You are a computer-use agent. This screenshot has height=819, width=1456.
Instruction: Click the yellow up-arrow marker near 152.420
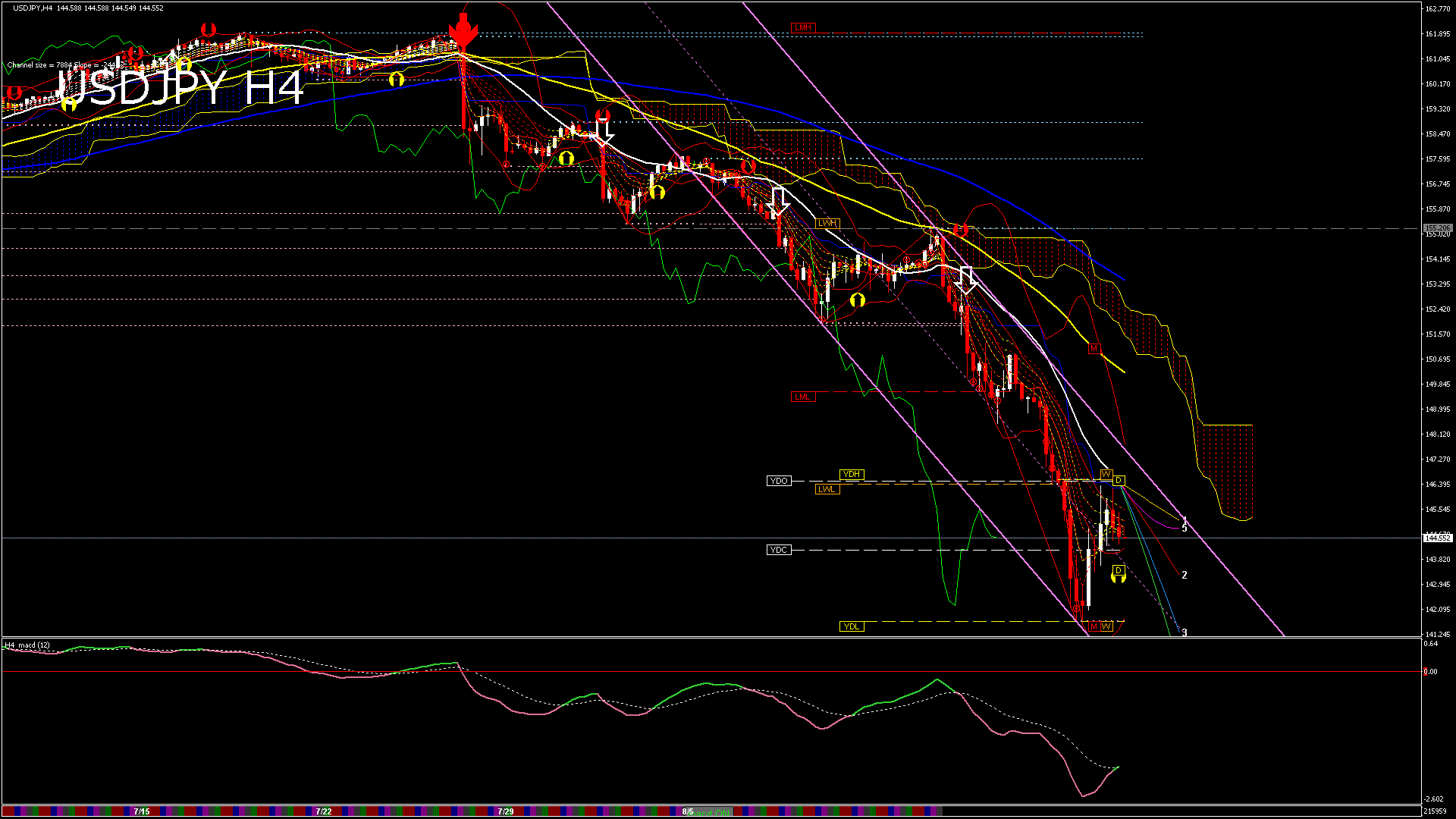coord(858,300)
